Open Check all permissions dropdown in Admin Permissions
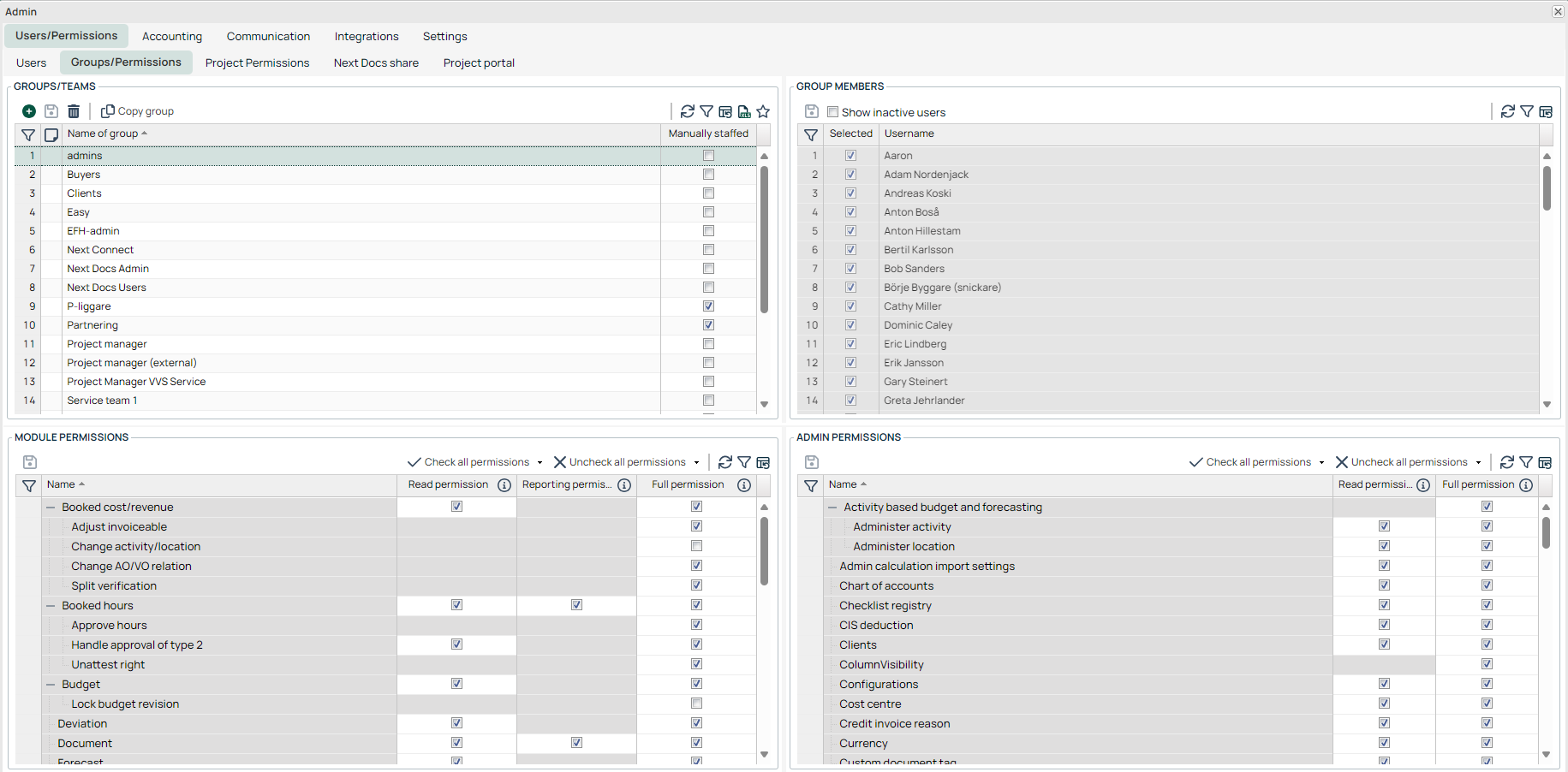1568x772 pixels. point(1321,463)
